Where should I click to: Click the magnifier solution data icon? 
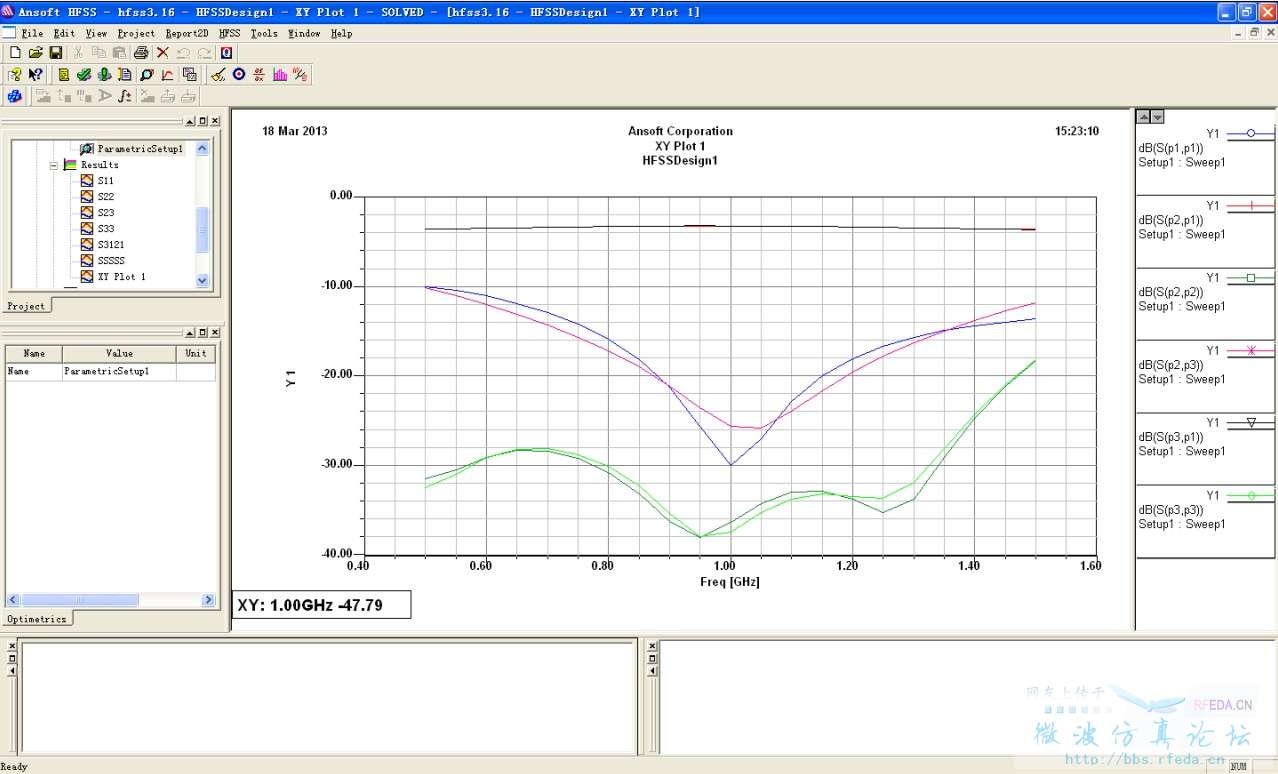[146, 75]
